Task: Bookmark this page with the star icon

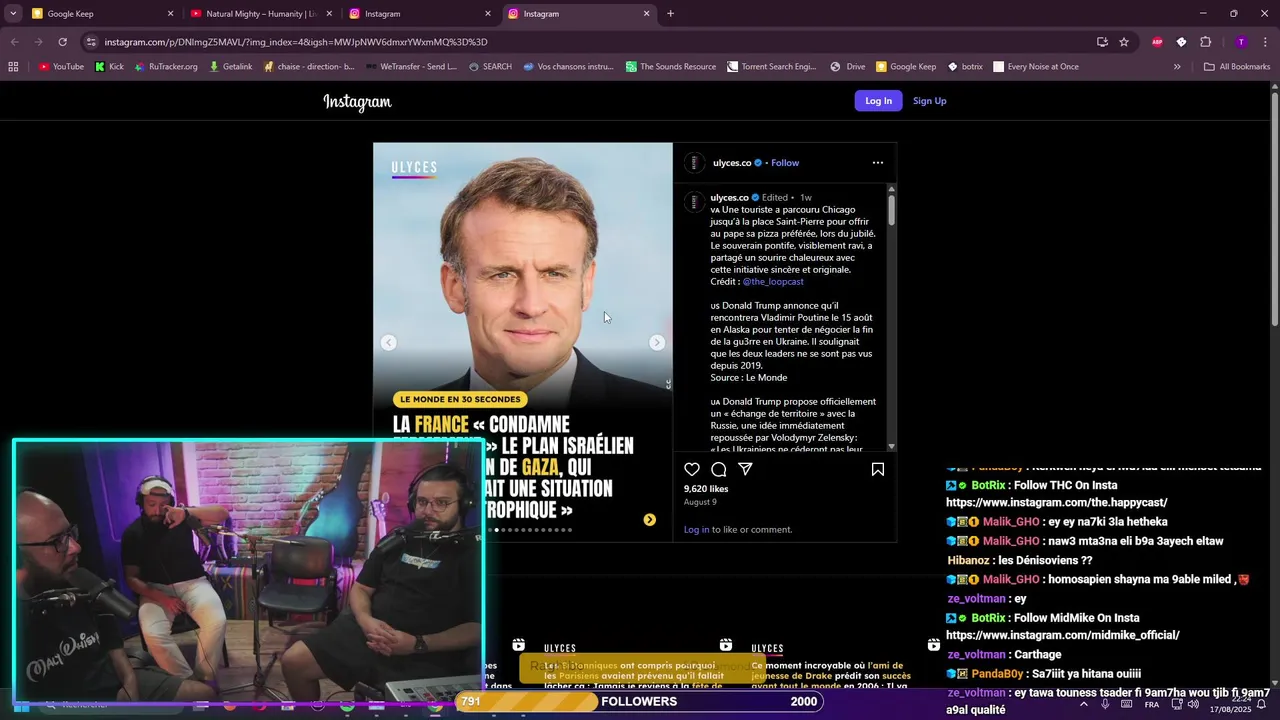Action: [x=1124, y=42]
